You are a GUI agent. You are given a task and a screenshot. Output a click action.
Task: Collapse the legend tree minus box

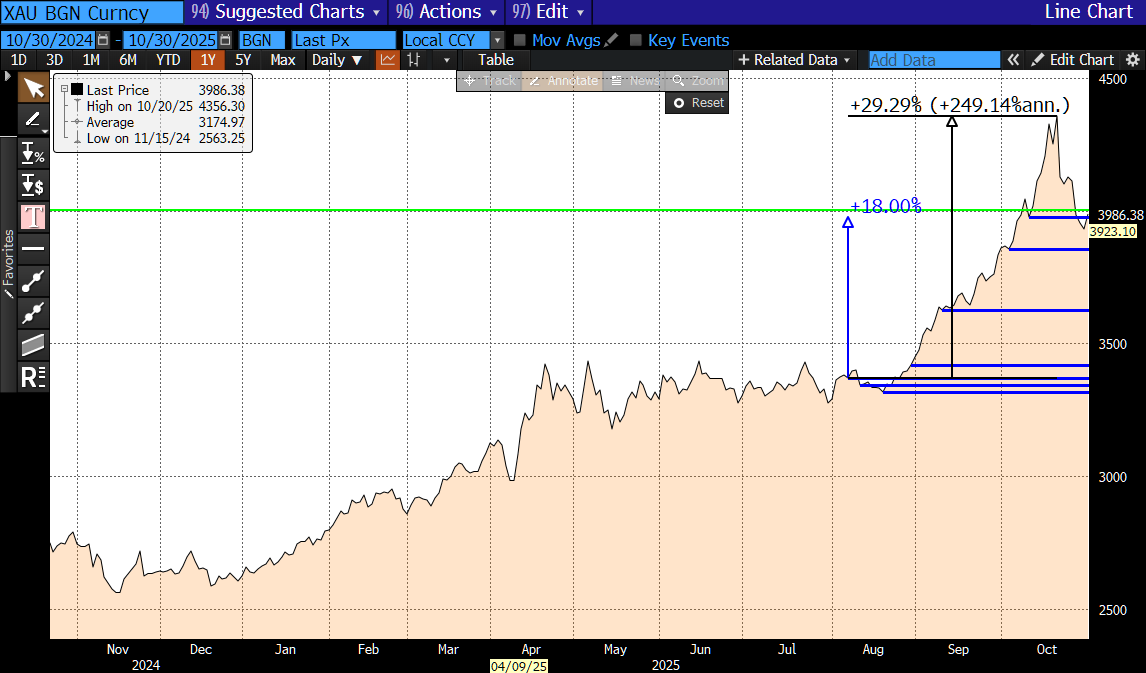click(x=64, y=89)
